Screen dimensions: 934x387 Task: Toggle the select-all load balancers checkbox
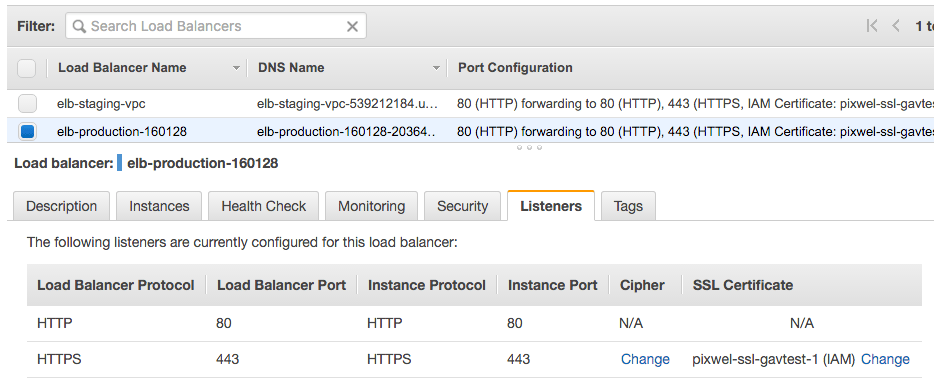(x=26, y=68)
